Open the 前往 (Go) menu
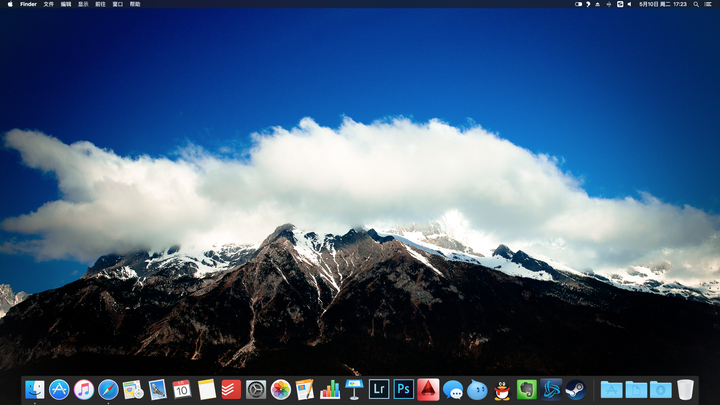The width and height of the screenshot is (720, 405). [101, 4]
